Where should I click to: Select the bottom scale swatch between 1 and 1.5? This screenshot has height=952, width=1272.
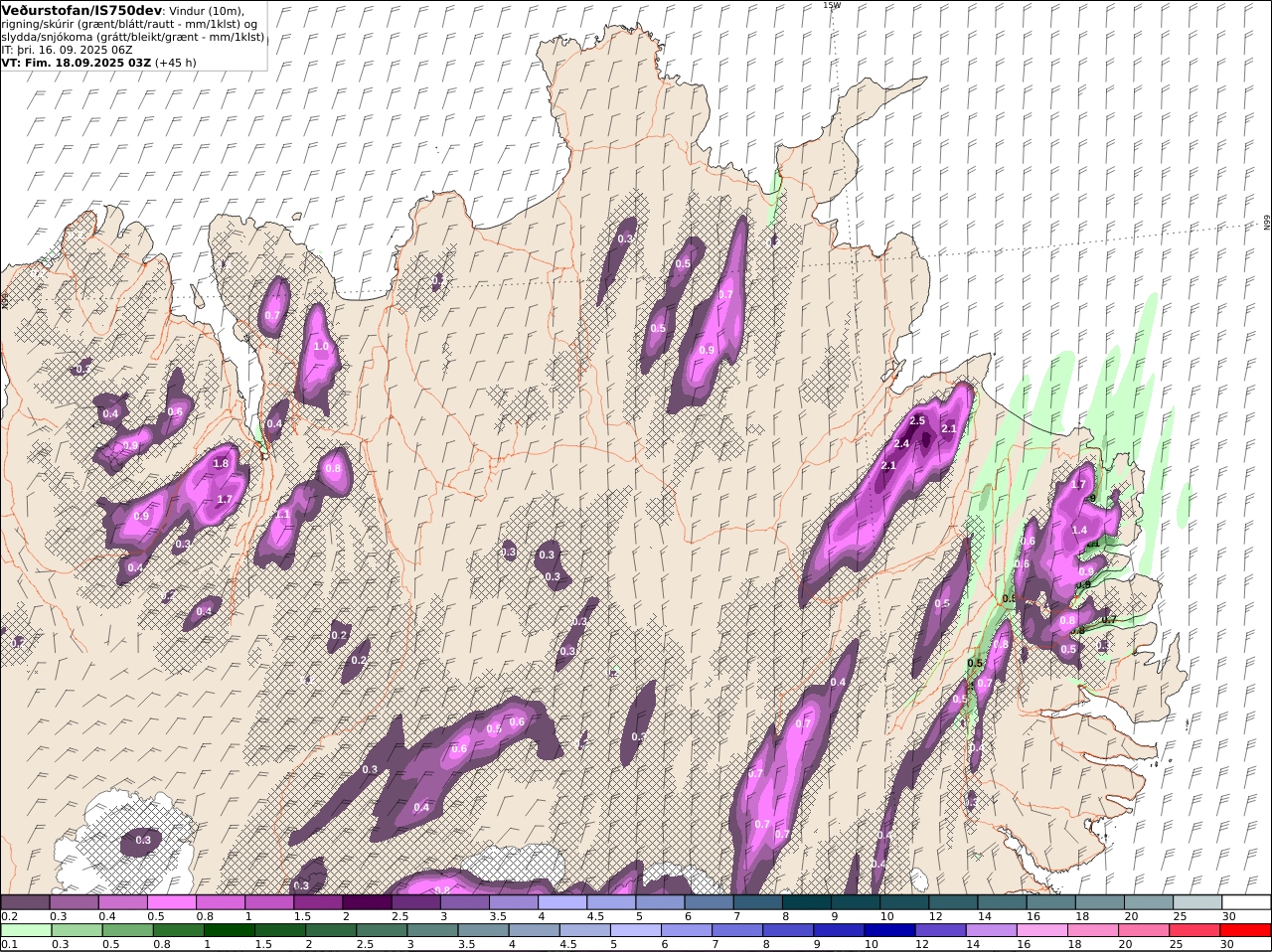tap(230, 930)
